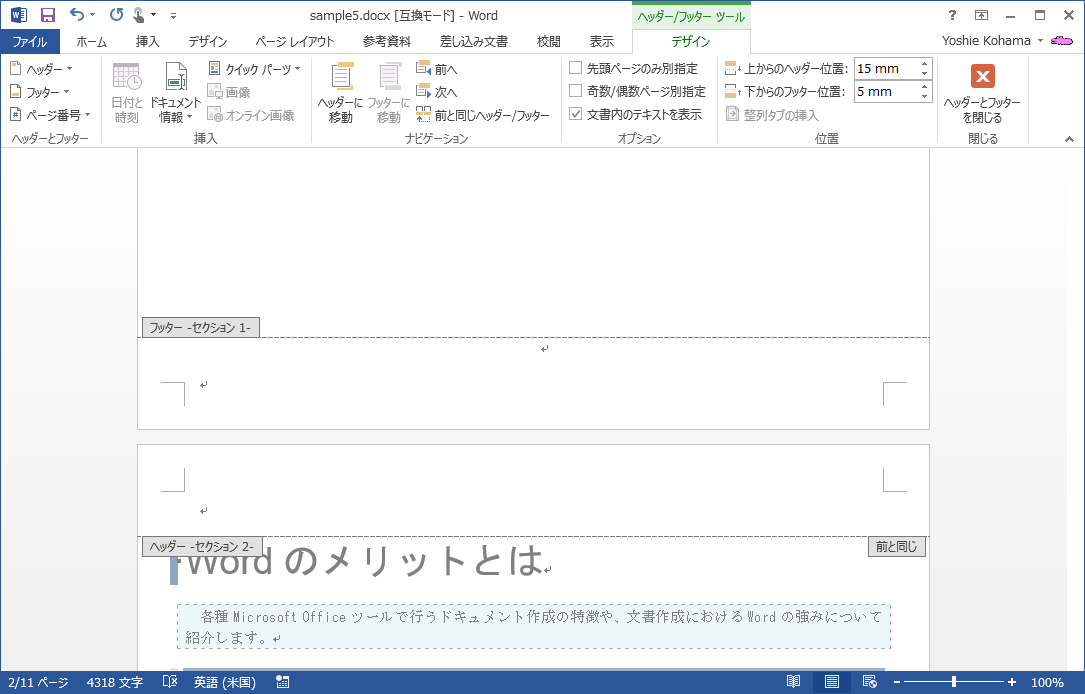This screenshot has width=1085, height=694.
Task: Click the 下からのフッター位置 value field
Action: pos(886,91)
